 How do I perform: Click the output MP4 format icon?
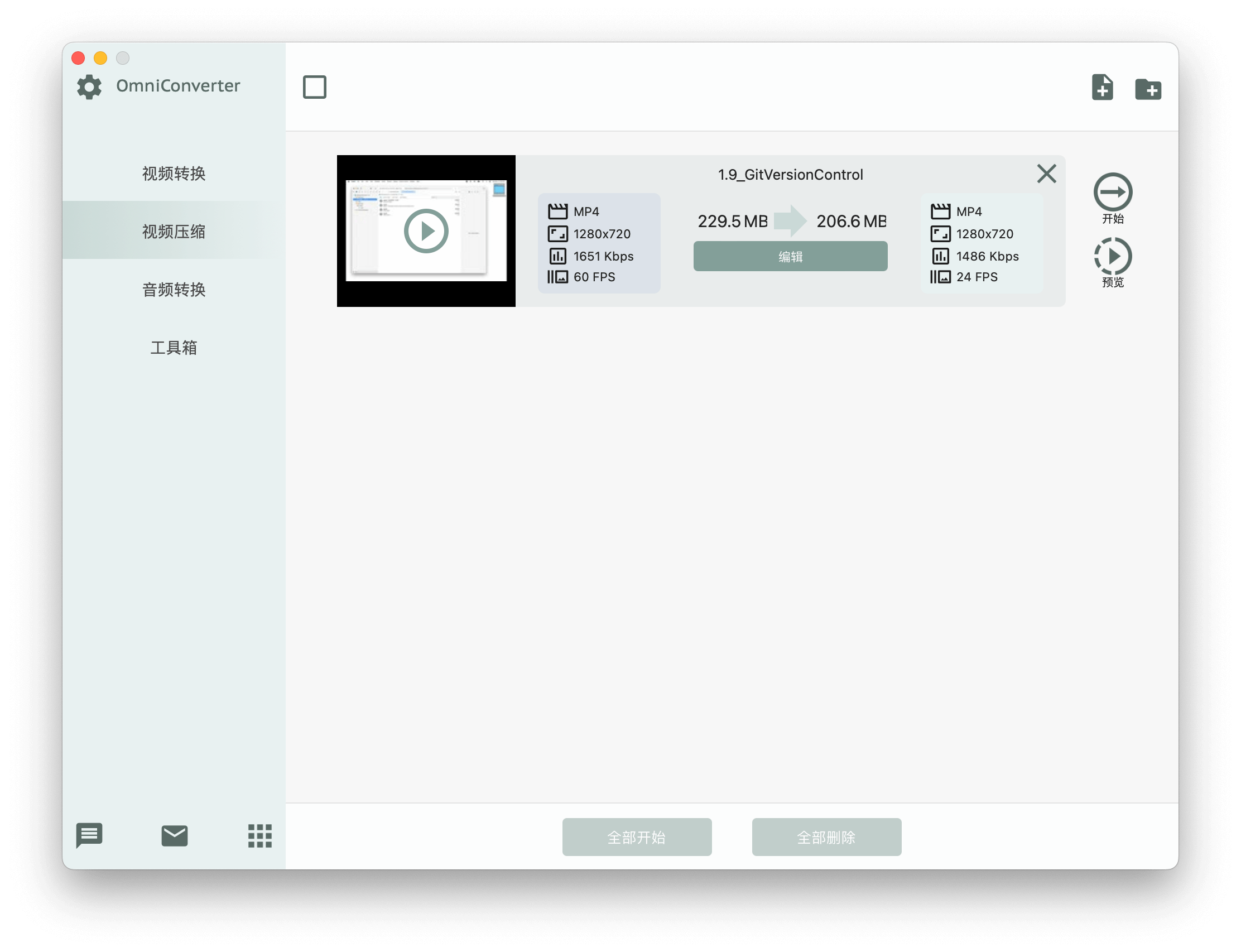pos(941,211)
